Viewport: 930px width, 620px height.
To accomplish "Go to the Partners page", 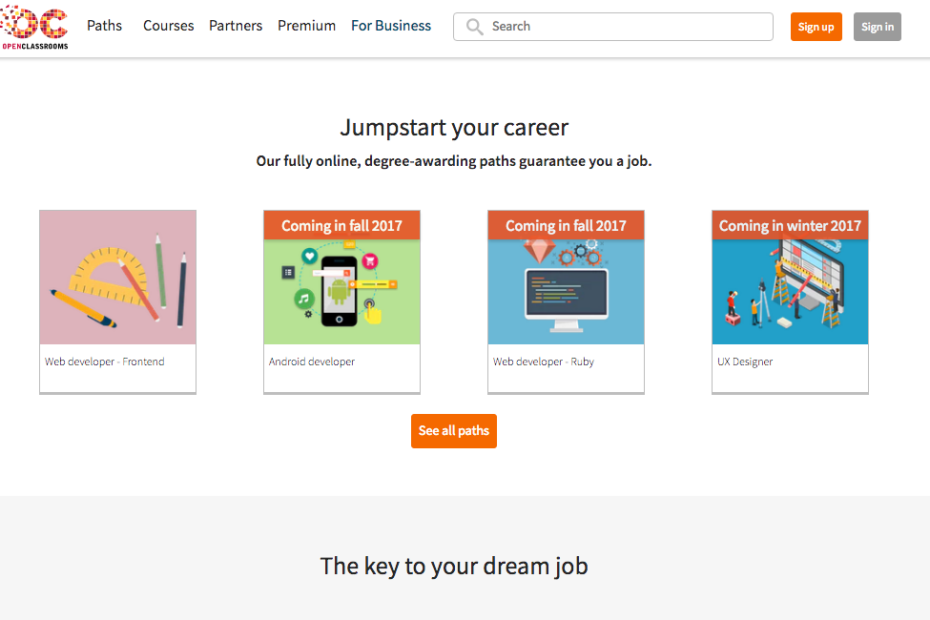I will pyautogui.click(x=235, y=26).
